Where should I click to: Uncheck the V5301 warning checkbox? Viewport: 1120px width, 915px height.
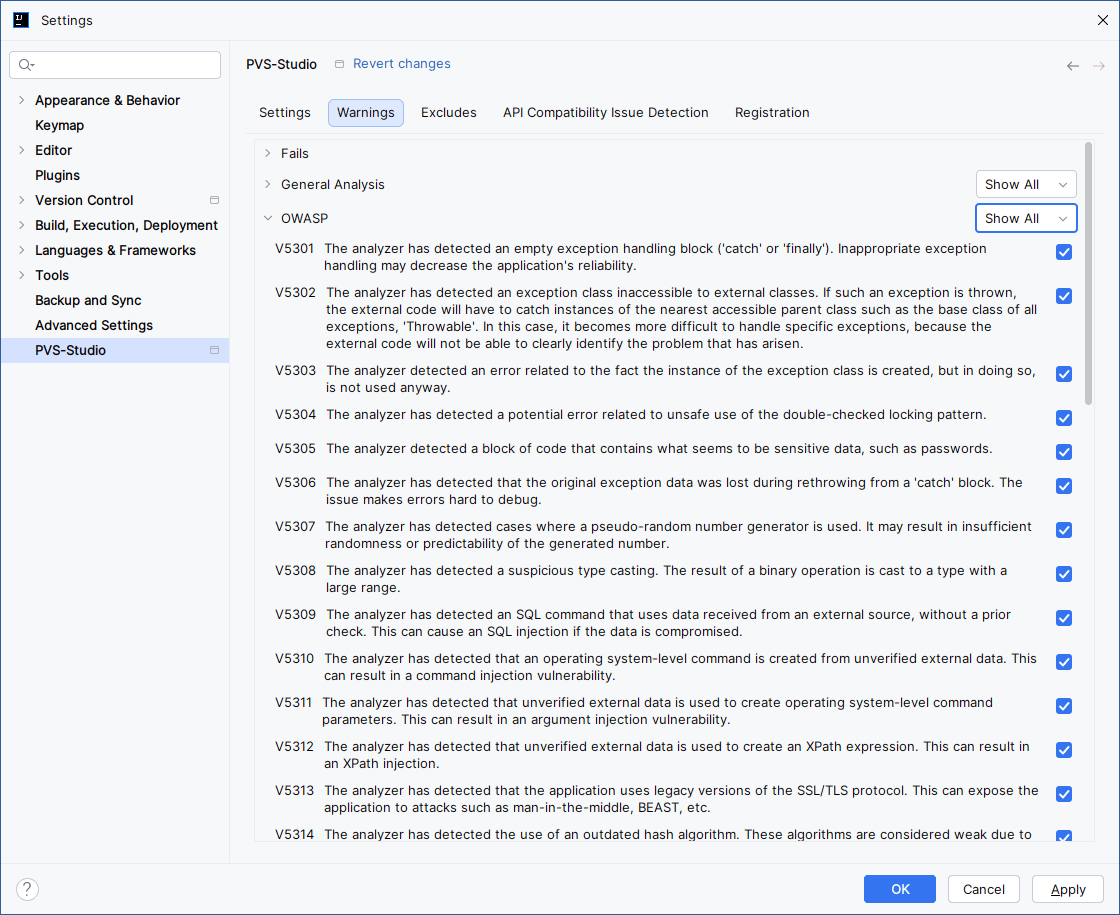(x=1064, y=252)
